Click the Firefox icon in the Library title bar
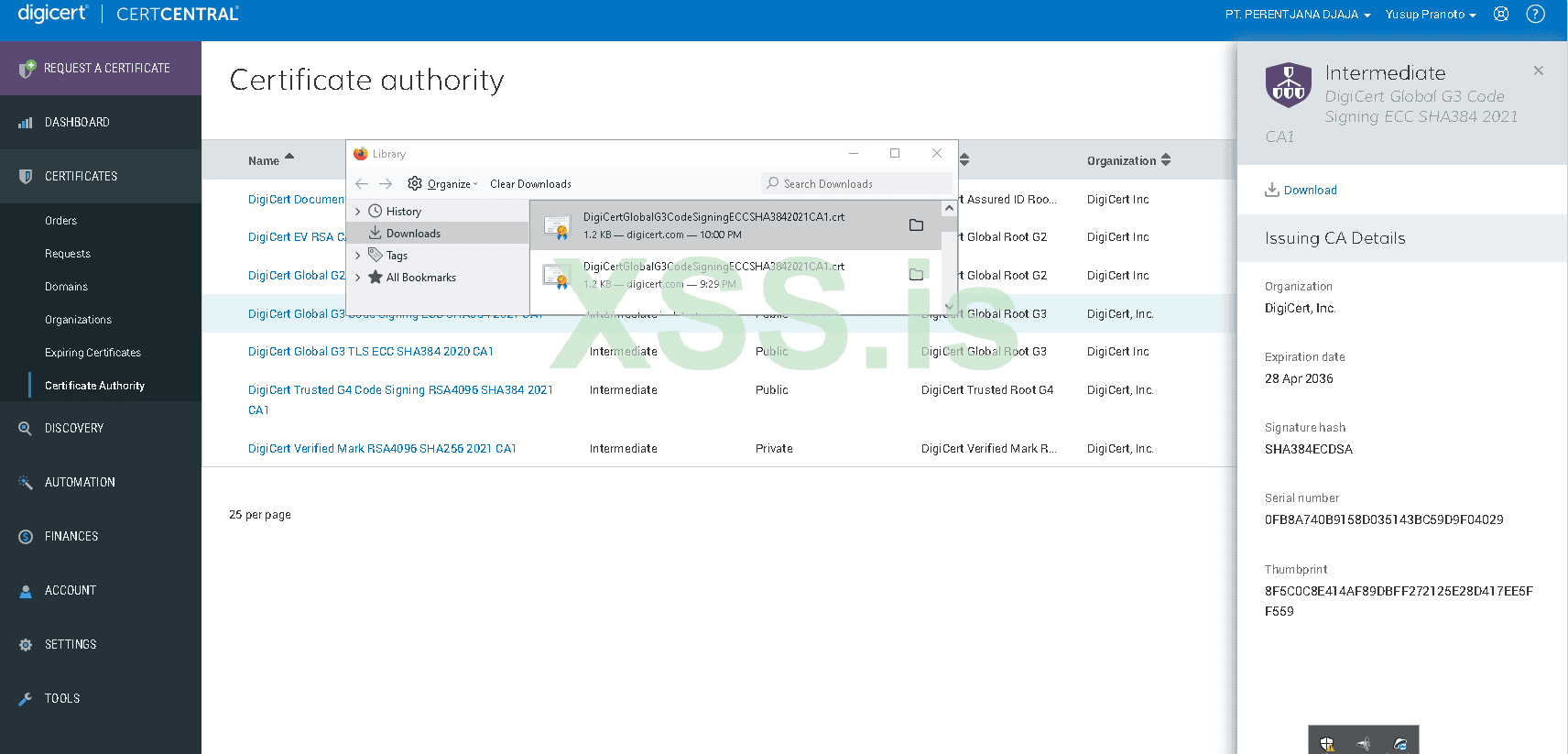 tap(361, 154)
